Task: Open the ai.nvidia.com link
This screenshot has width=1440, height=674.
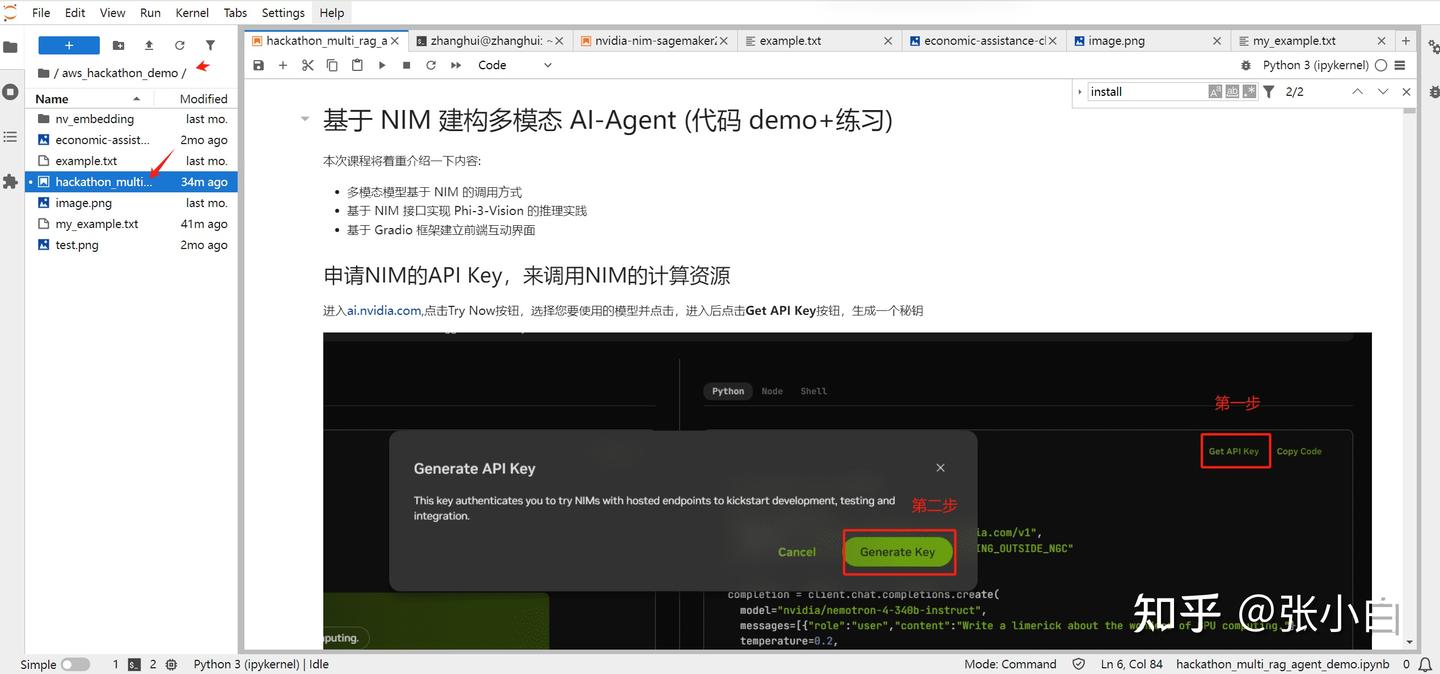Action: tap(384, 310)
